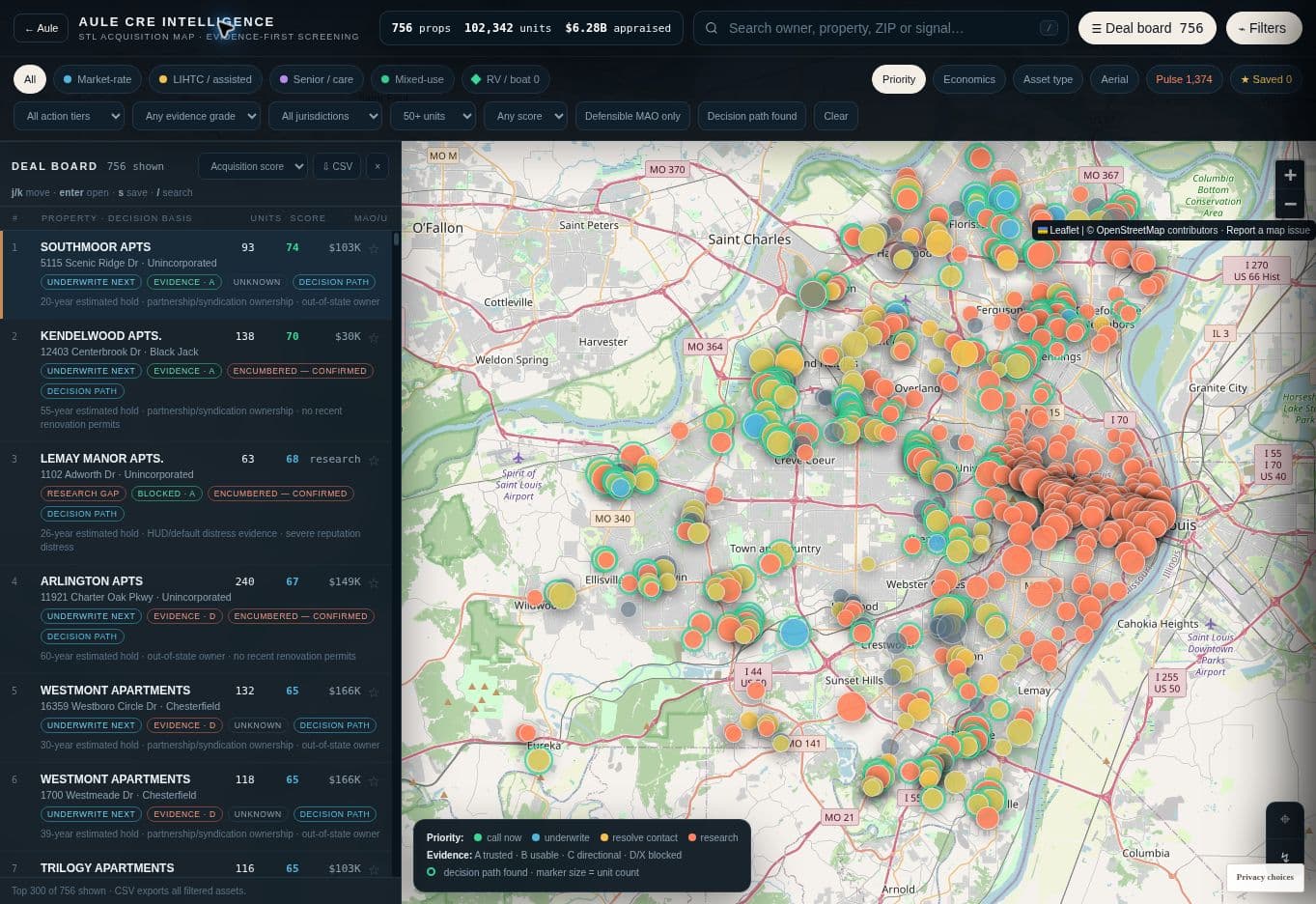This screenshot has height=904, width=1316.
Task: Click the yellow 'resolve contact' legend dot
Action: click(x=603, y=837)
